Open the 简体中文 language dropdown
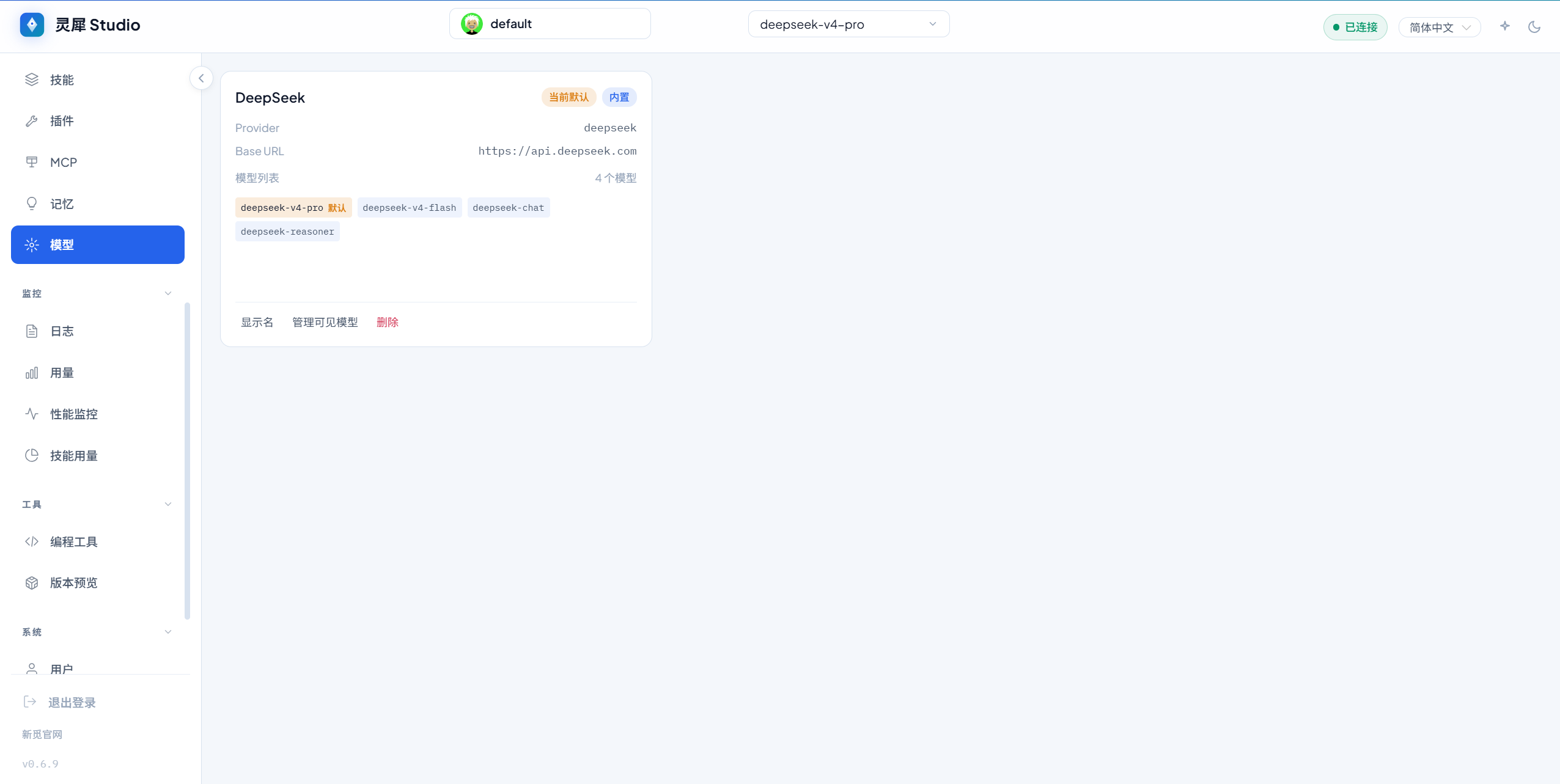The image size is (1560, 784). [1439, 27]
